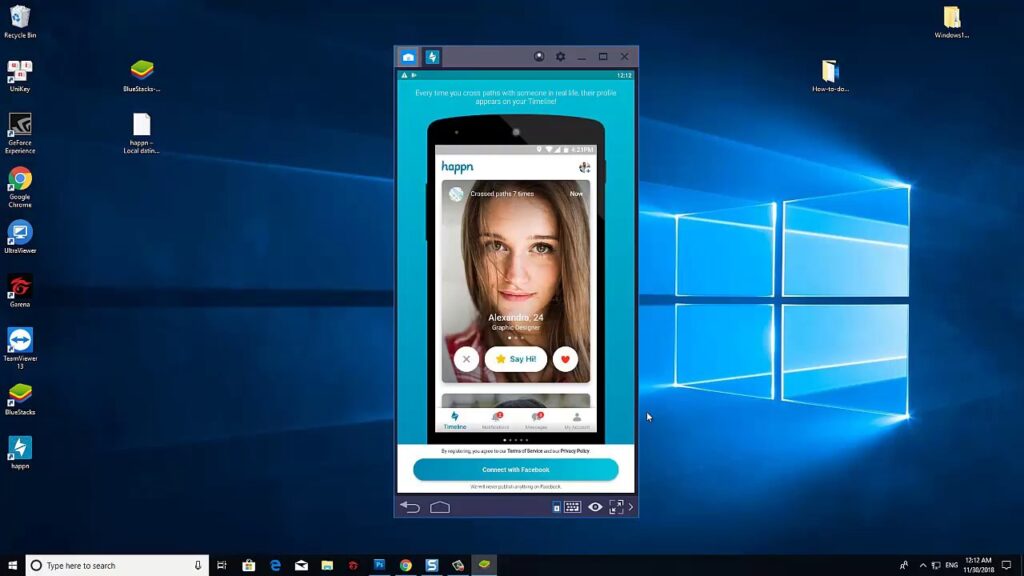Open BlueStacks settings gear
Viewport: 1024px width, 576px height.
click(560, 57)
